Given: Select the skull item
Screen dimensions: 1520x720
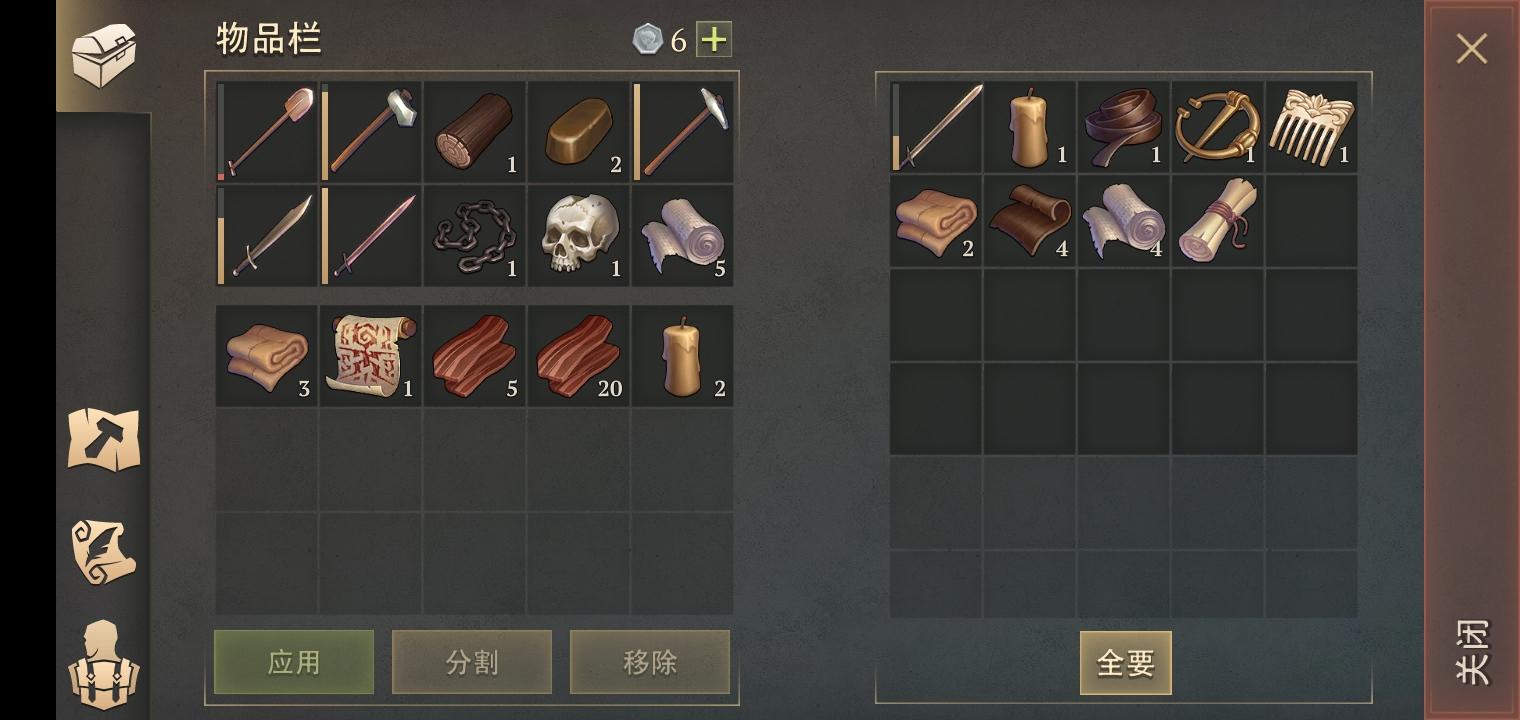Looking at the screenshot, I should tap(579, 236).
